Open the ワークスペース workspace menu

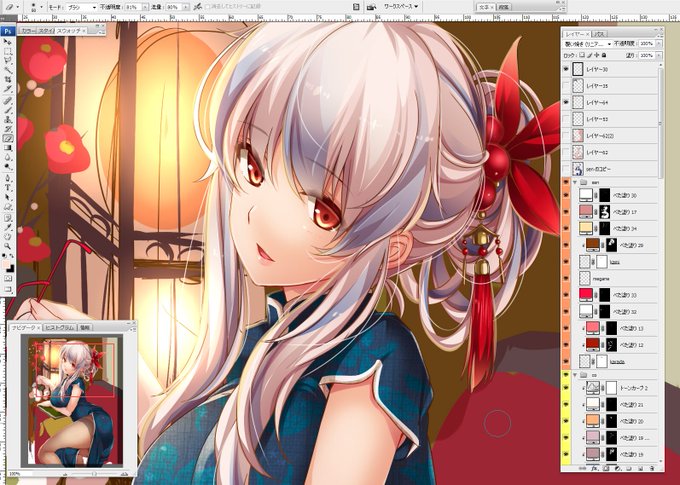(x=401, y=7)
